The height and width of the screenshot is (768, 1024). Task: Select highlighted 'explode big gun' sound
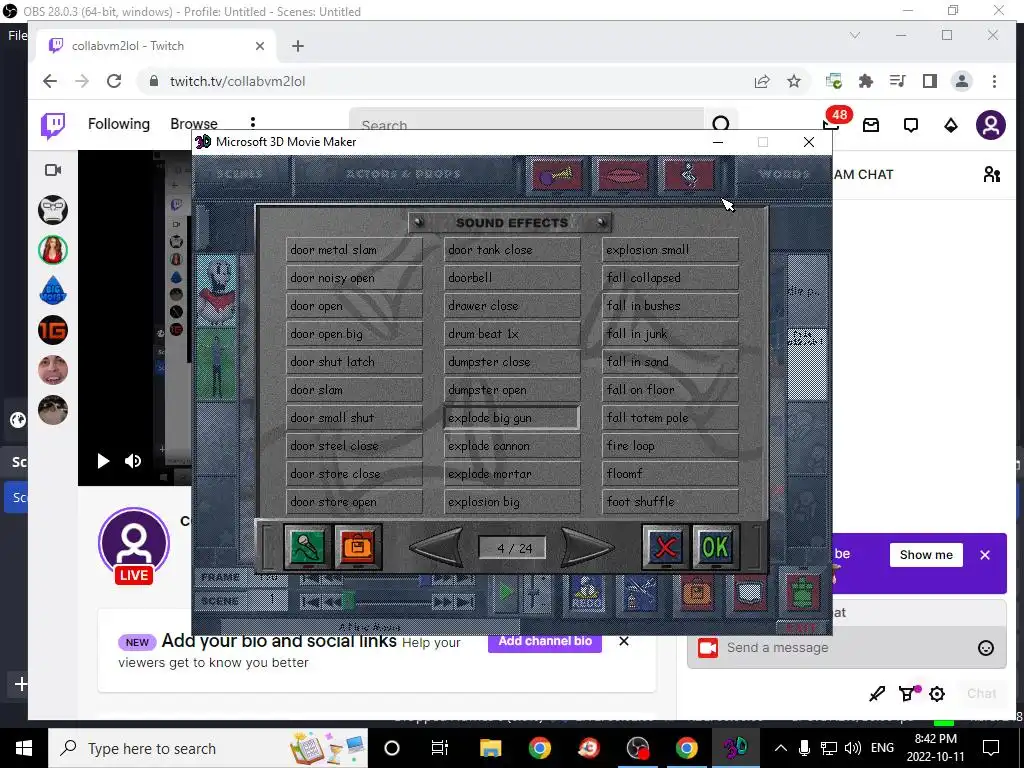pyautogui.click(x=512, y=418)
